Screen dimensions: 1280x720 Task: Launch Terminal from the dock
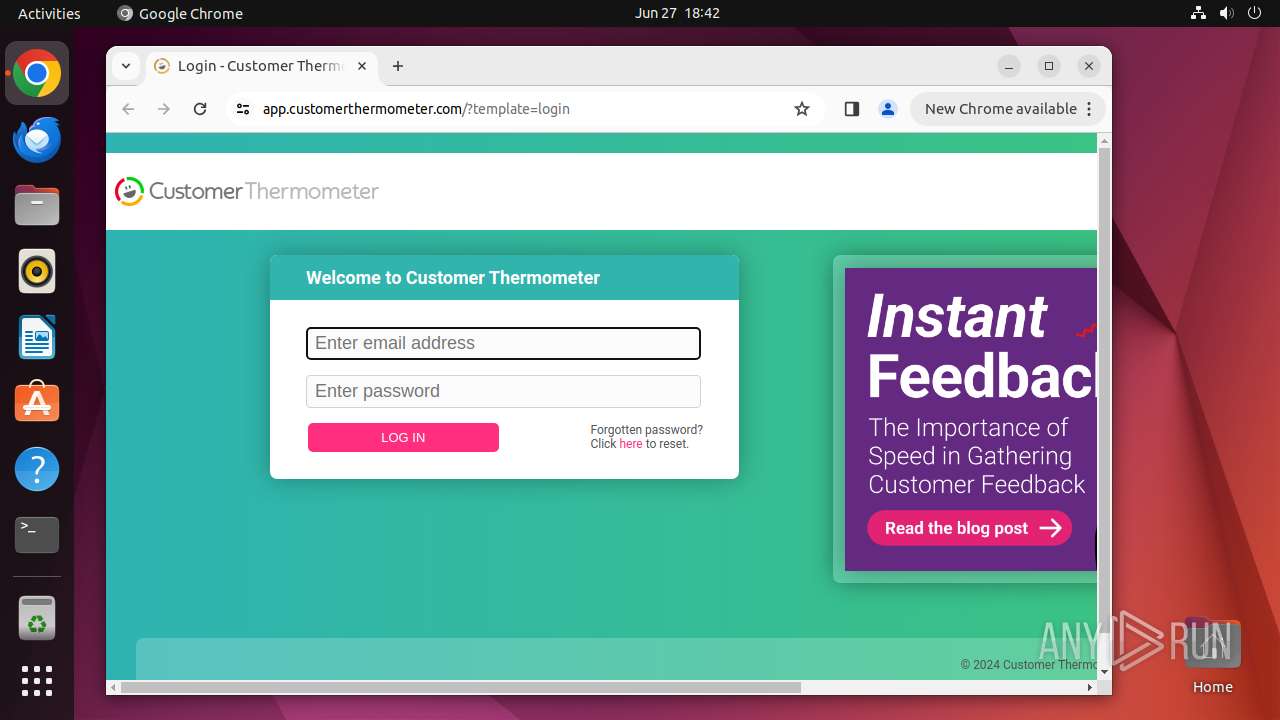37,535
